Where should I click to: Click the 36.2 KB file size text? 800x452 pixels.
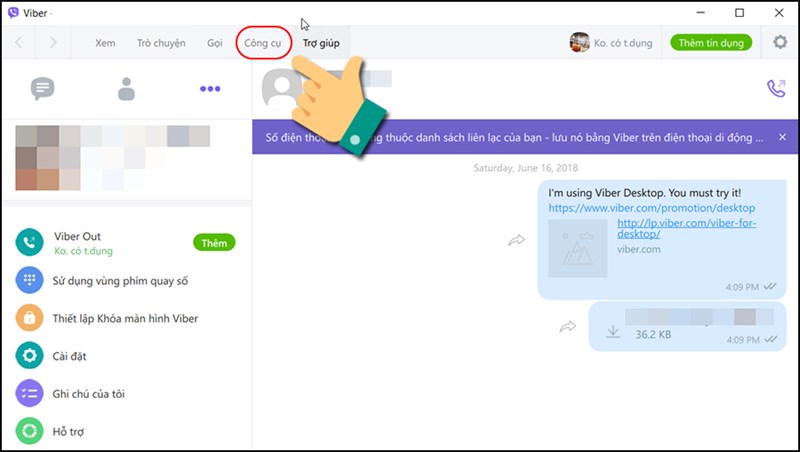pos(653,335)
